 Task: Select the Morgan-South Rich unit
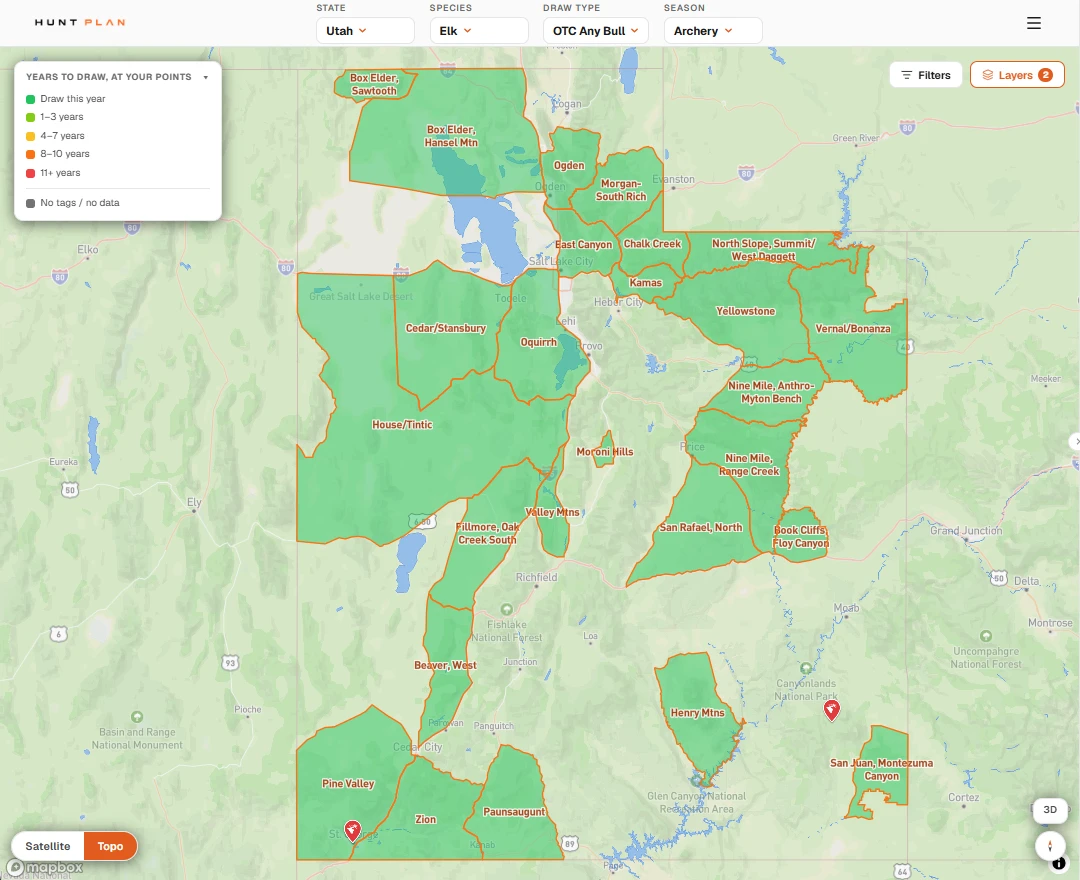pos(621,190)
